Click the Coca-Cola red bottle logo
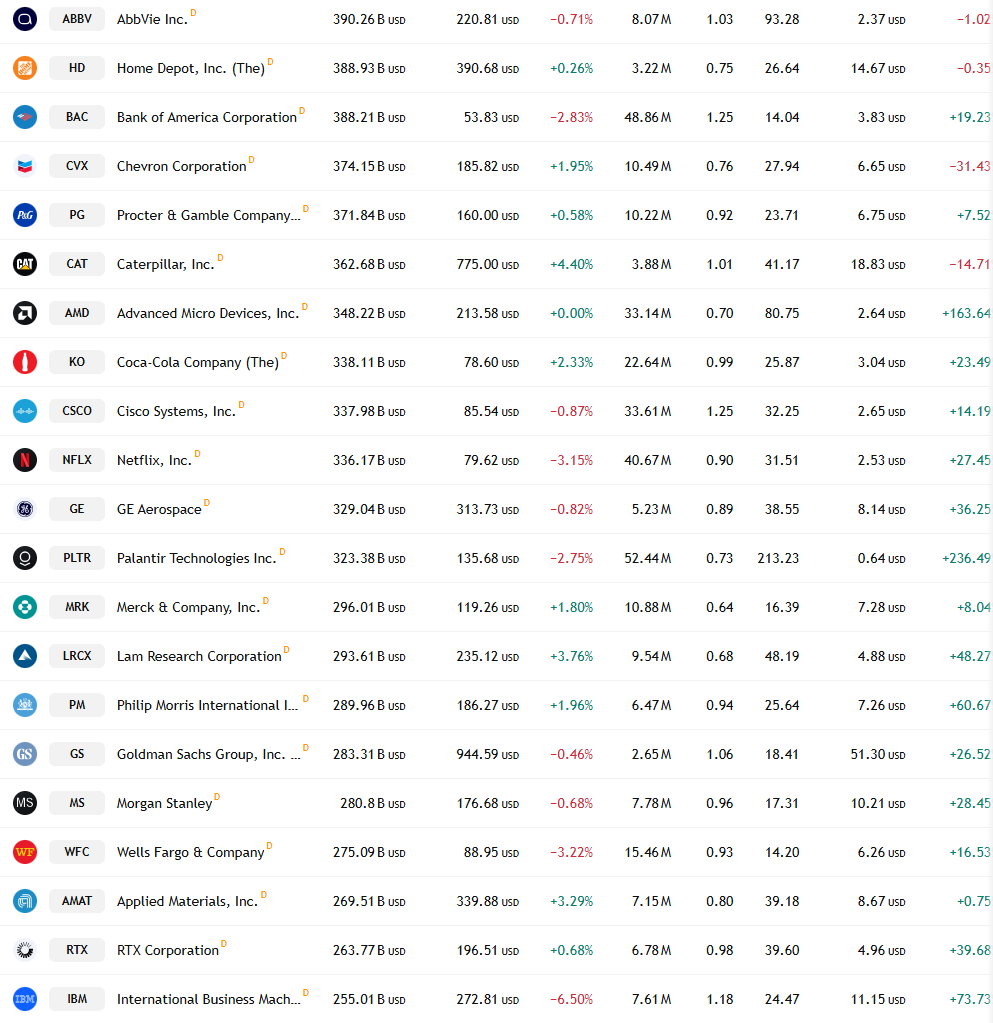Screen dimensions: 993x1023 25,362
